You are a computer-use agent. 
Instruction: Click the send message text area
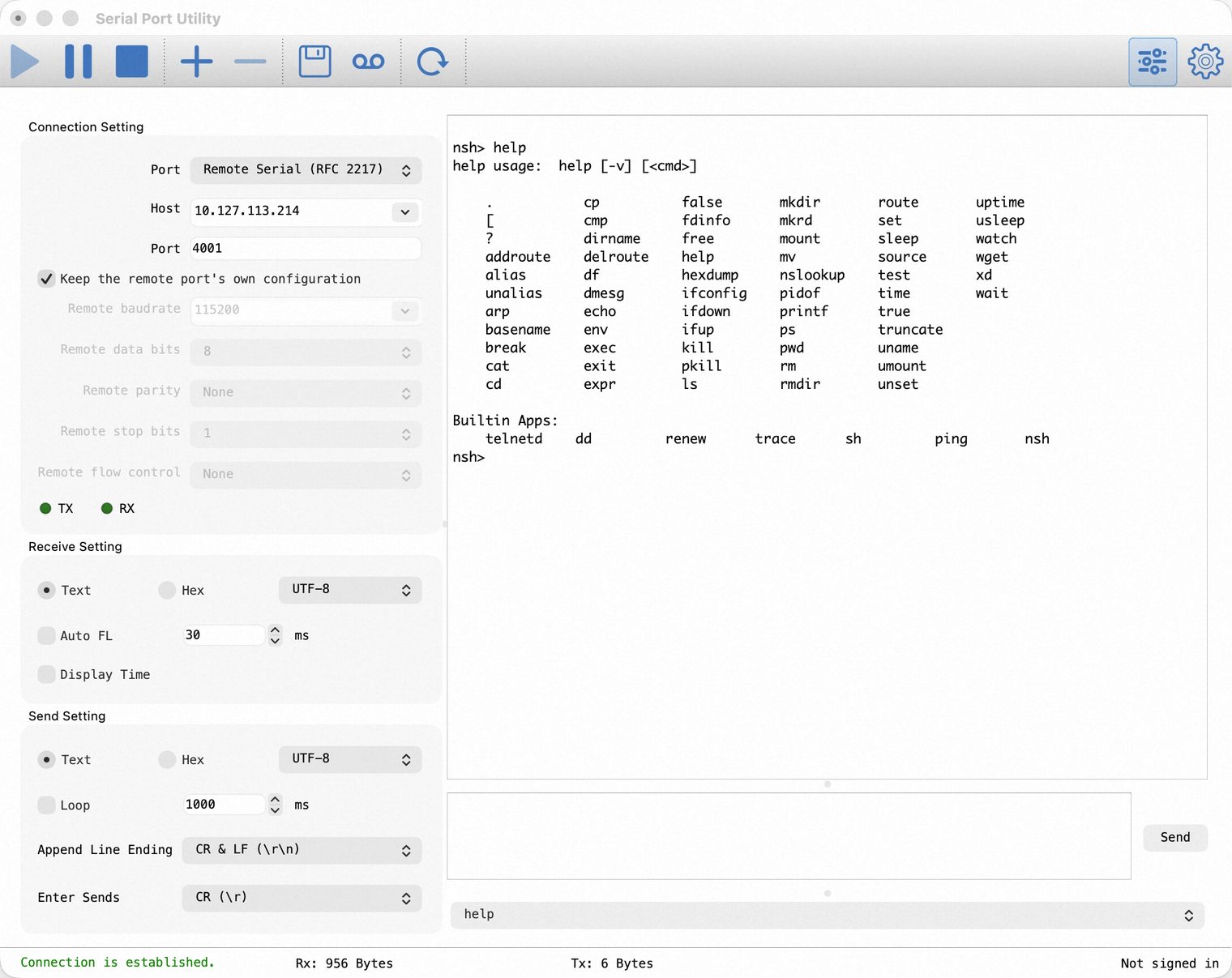click(789, 836)
